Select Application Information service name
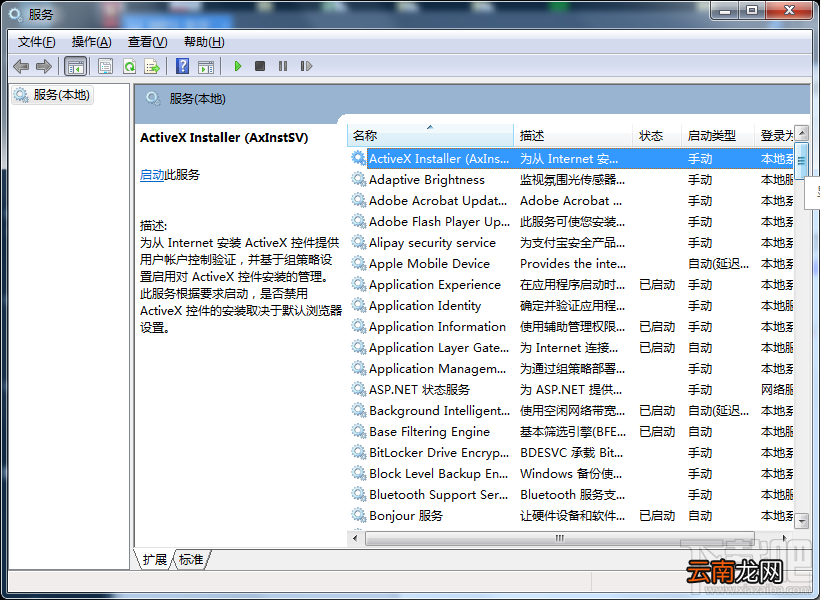This screenshot has width=820, height=600. 437,326
